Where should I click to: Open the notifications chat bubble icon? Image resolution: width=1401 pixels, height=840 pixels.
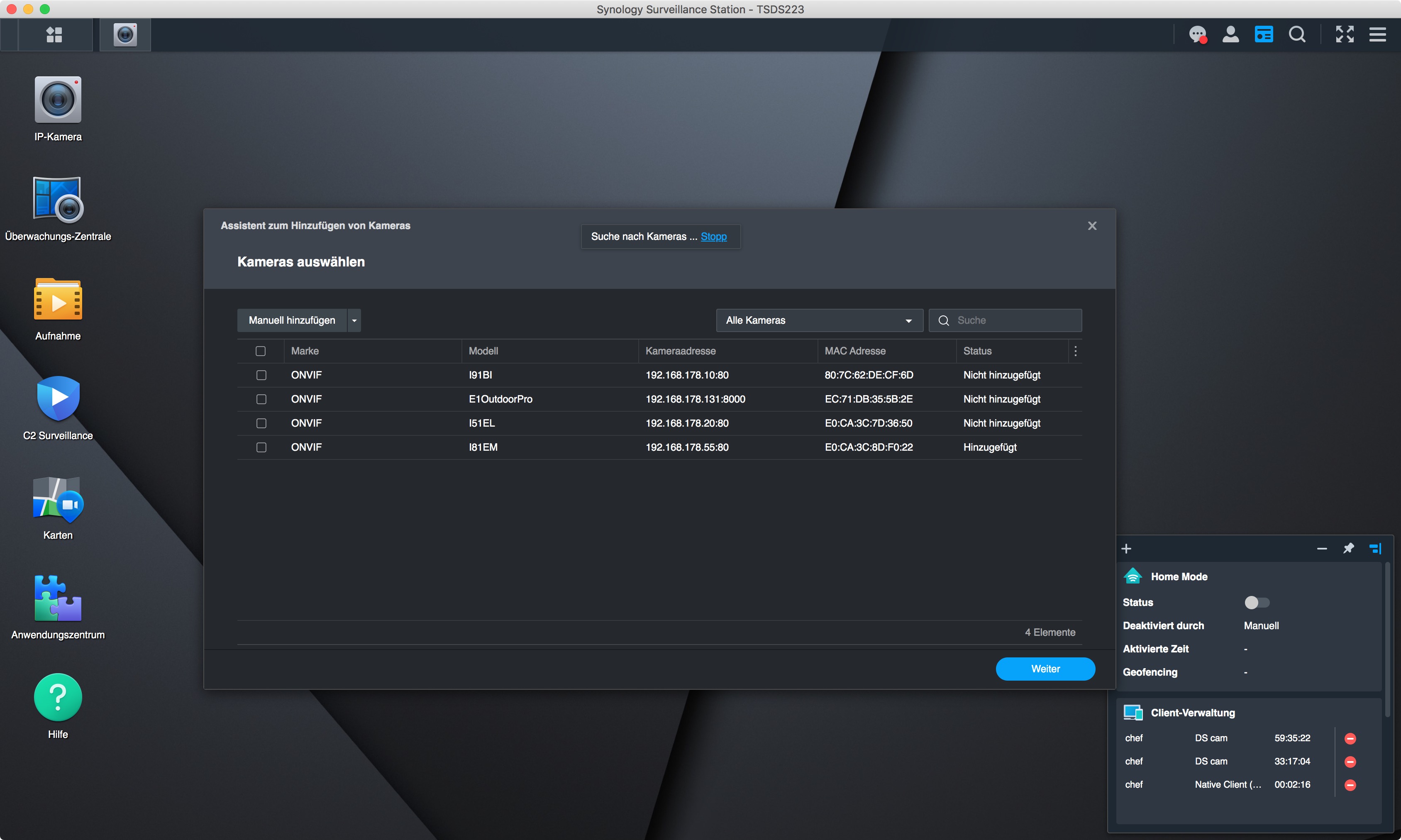click(1197, 35)
